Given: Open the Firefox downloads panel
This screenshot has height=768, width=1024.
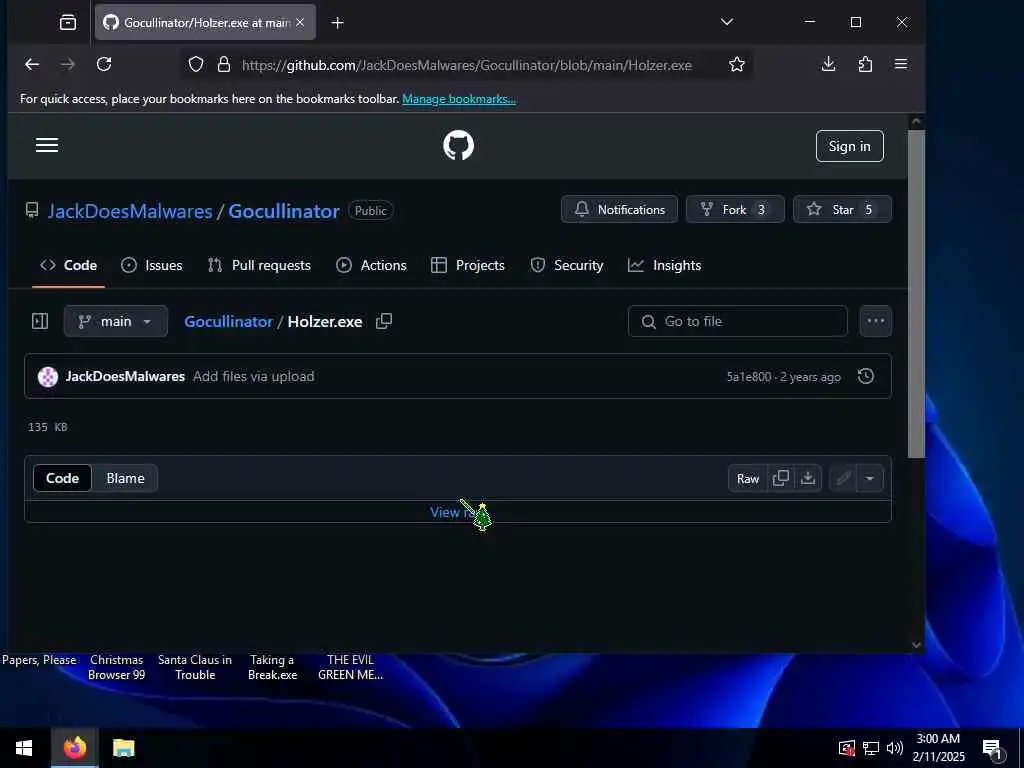Looking at the screenshot, I should [x=828, y=64].
